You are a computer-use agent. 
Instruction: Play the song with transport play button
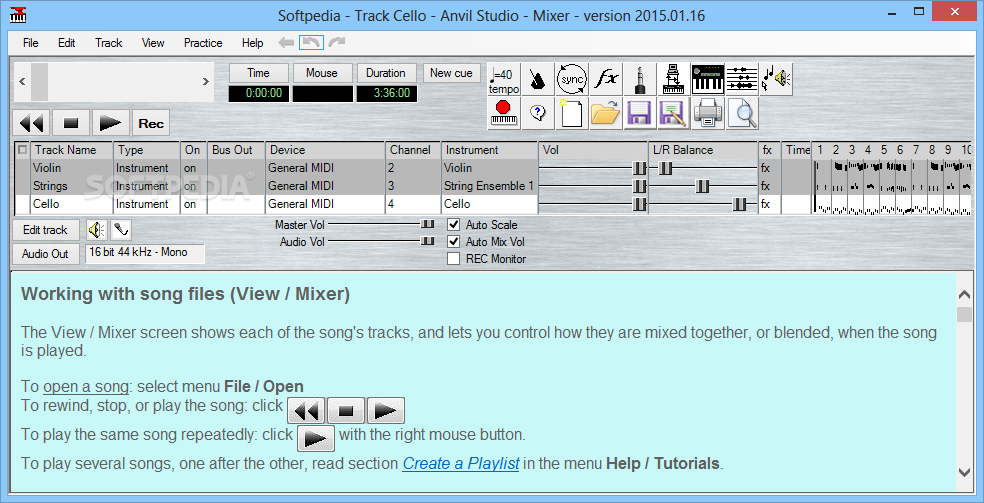pos(111,123)
